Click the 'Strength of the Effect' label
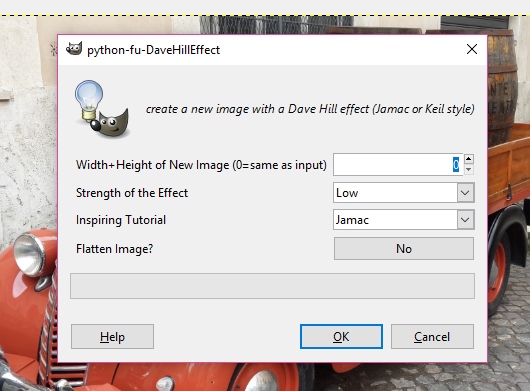This screenshot has width=530, height=391. click(132, 193)
